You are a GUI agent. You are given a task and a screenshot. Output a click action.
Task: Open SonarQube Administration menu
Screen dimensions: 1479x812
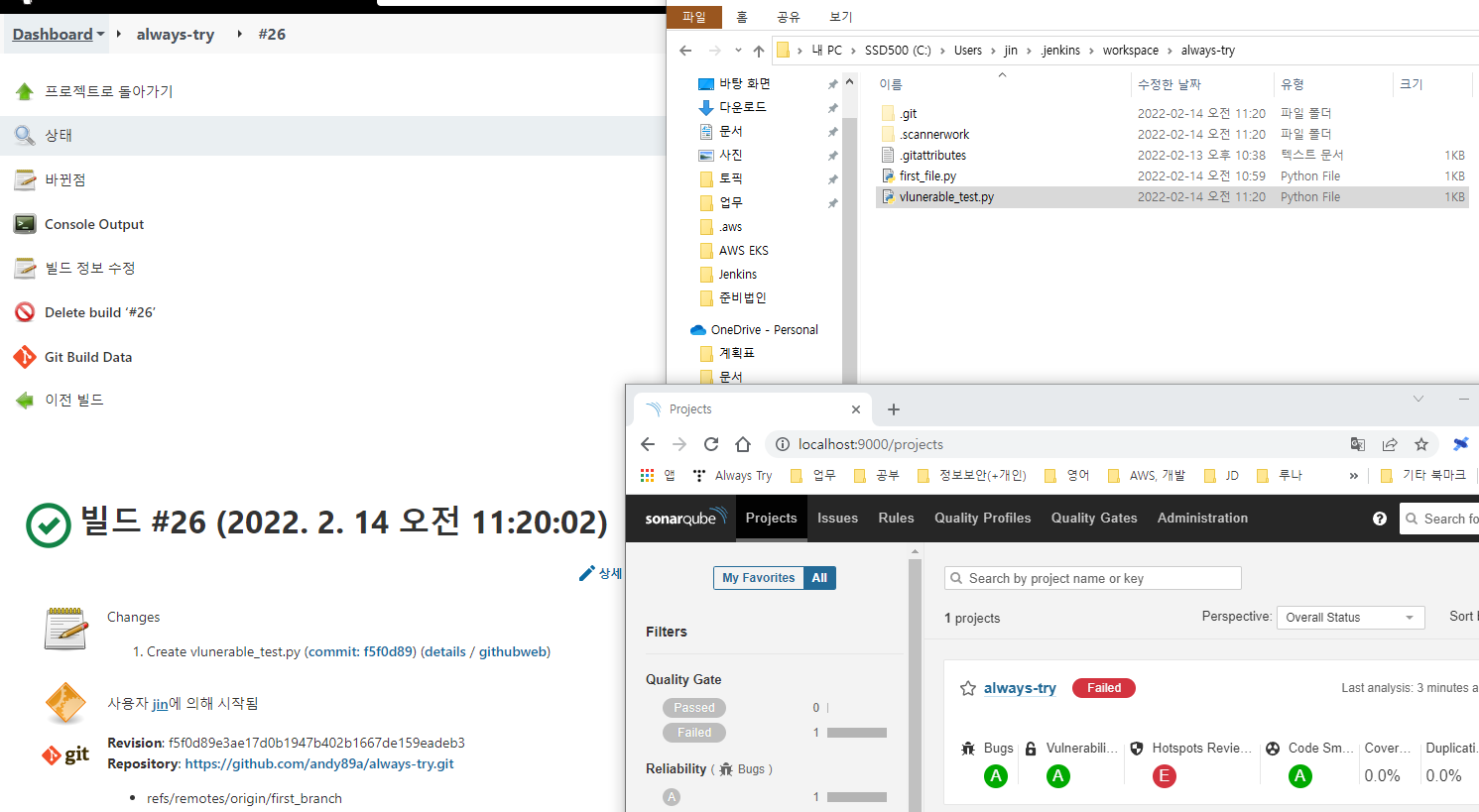pos(1202,519)
